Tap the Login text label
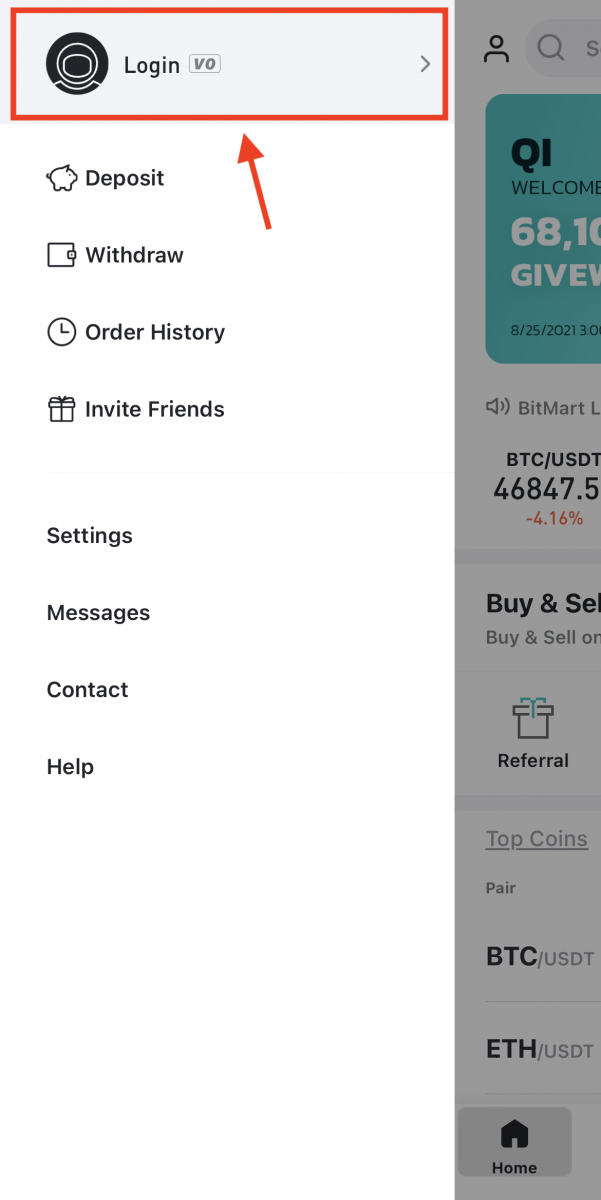The height and width of the screenshot is (1200, 601). click(x=152, y=65)
